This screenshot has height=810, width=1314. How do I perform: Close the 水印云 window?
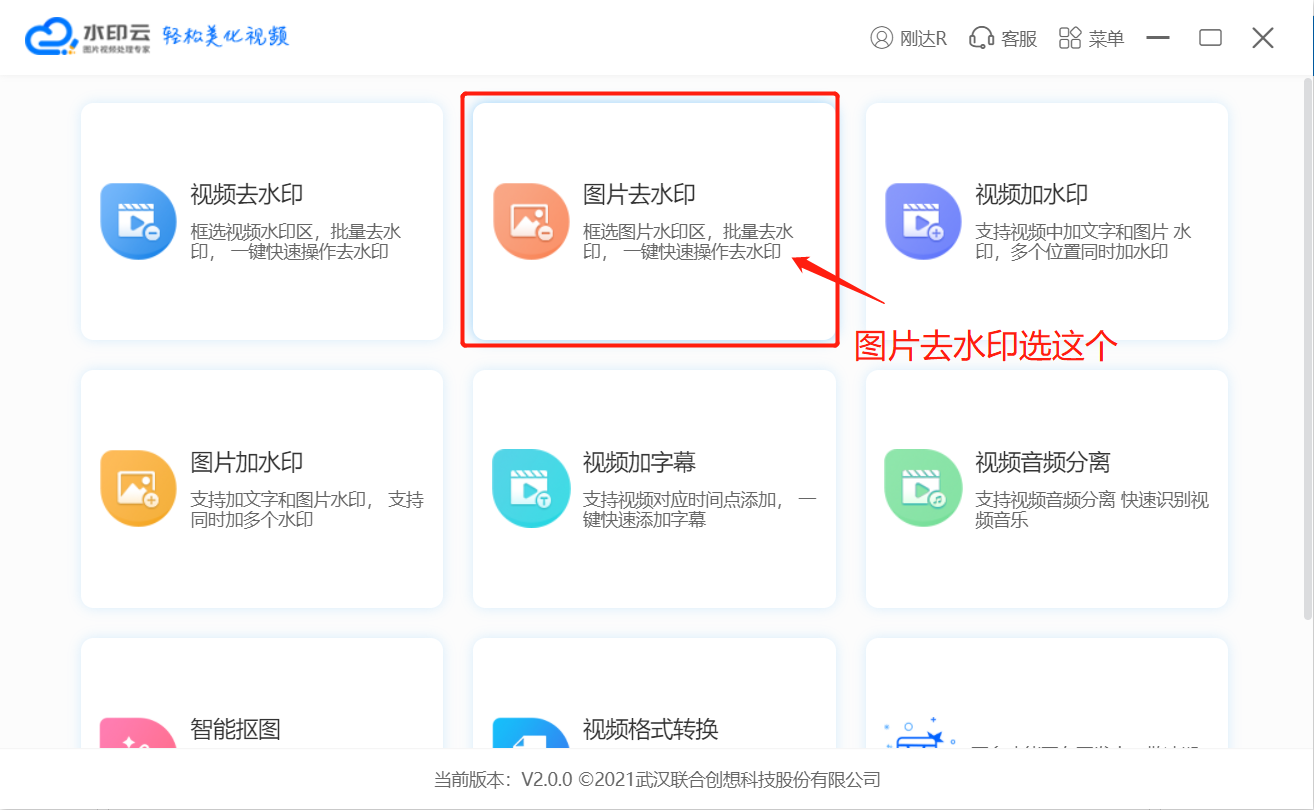point(1263,38)
